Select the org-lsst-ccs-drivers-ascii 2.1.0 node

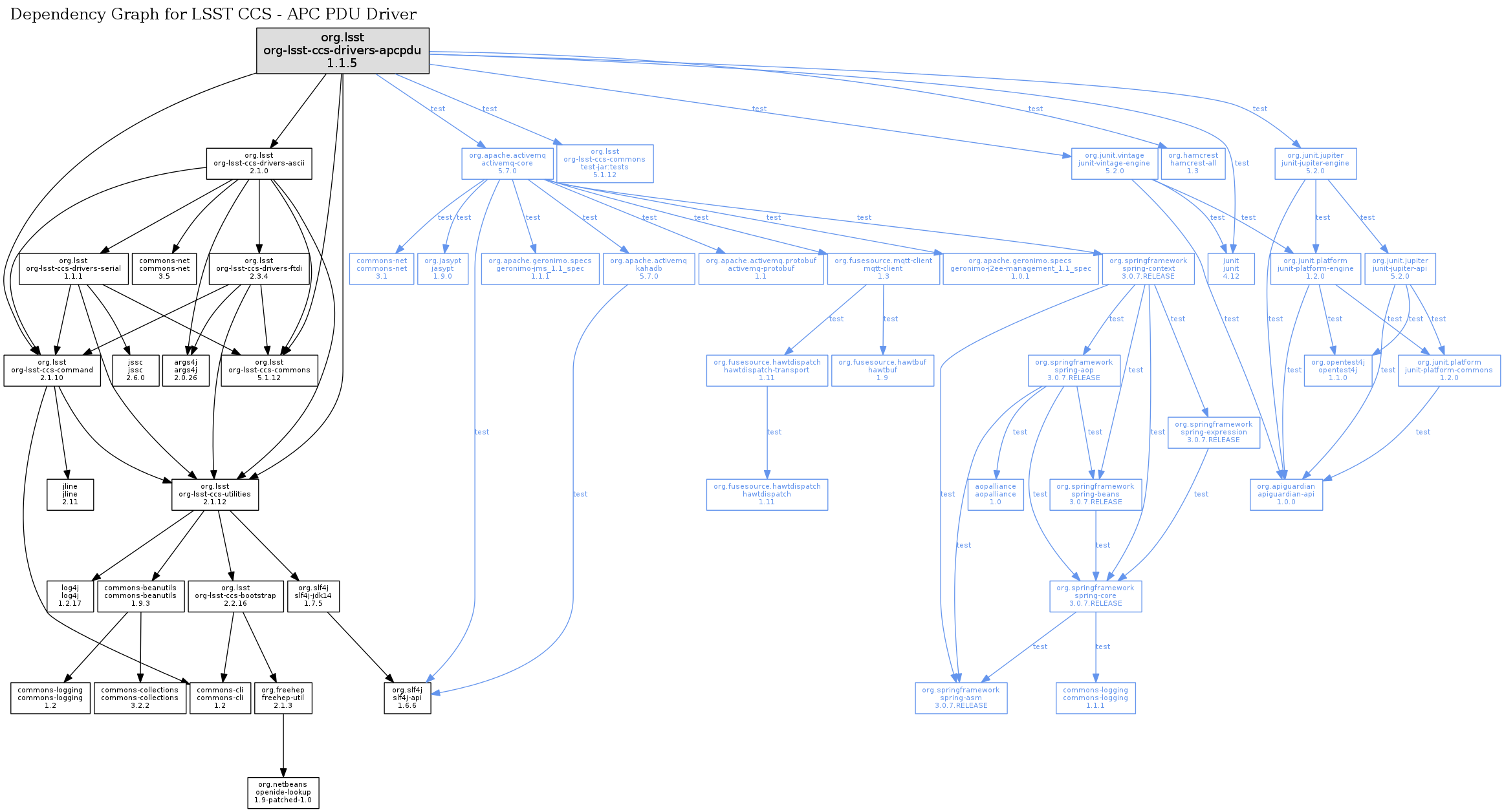pos(259,164)
